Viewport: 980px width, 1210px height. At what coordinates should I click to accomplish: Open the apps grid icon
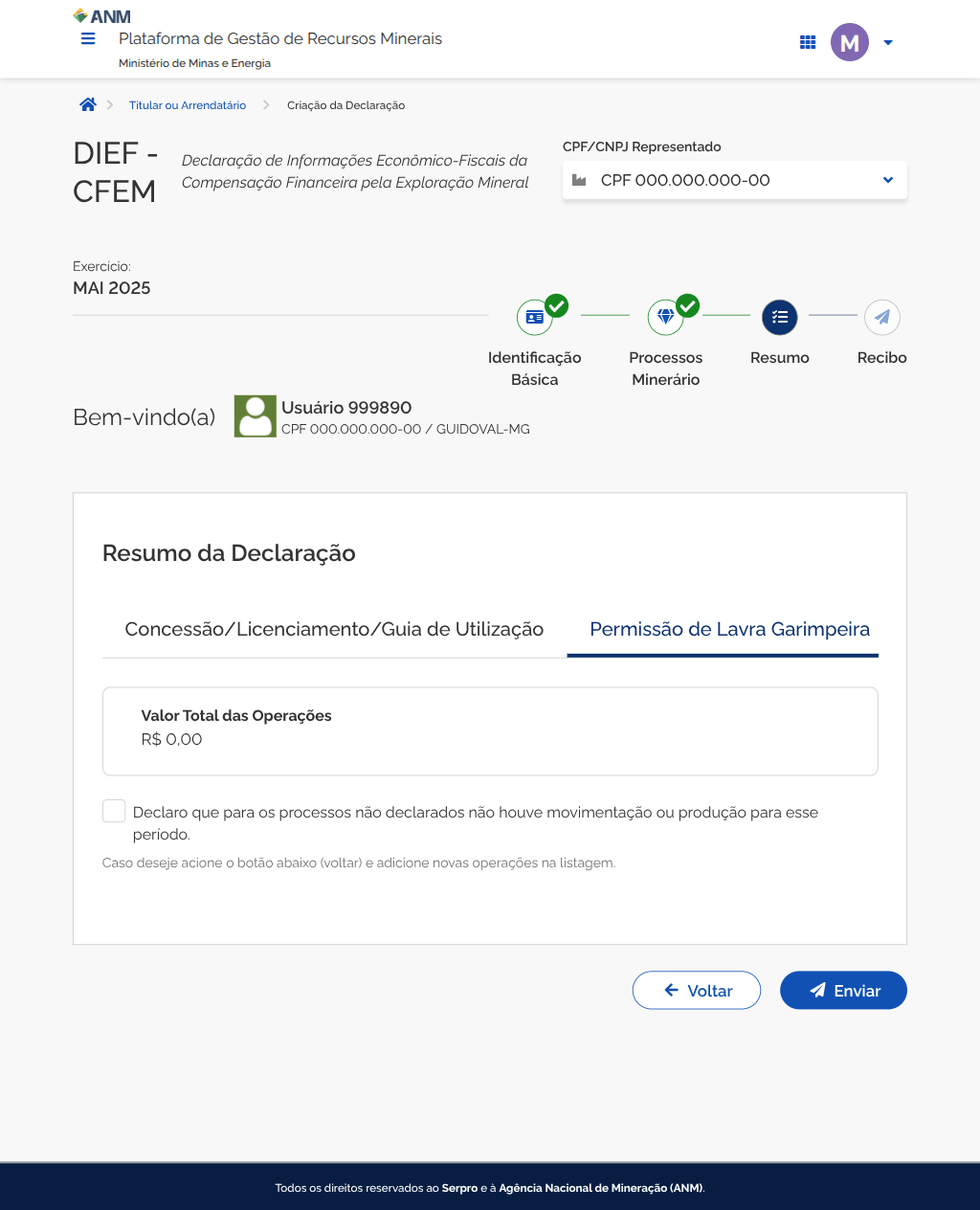pos(808,42)
